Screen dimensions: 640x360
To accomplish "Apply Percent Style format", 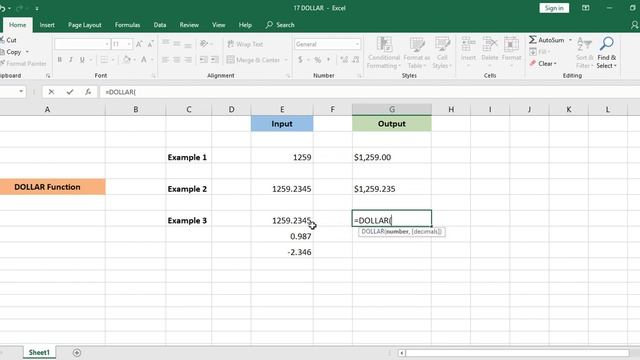I will (x=318, y=60).
